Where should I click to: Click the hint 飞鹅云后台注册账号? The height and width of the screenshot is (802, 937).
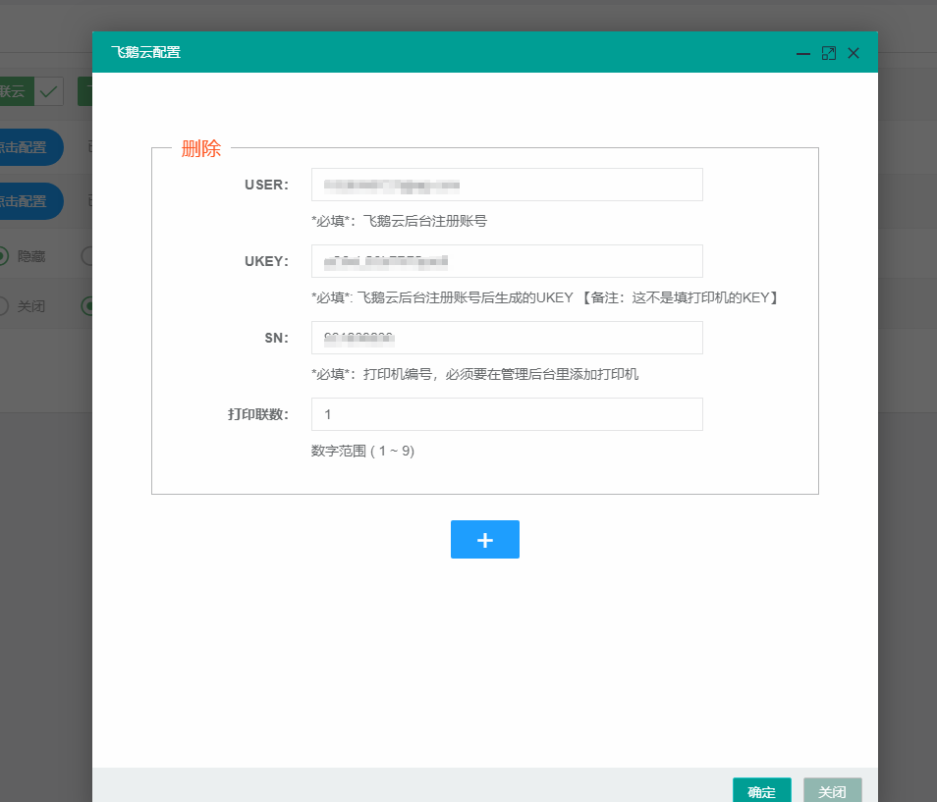[399, 221]
